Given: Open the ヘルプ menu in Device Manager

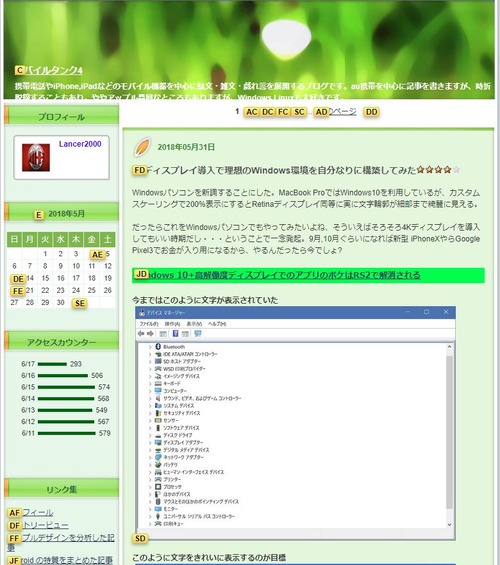Looking at the screenshot, I should tap(217, 324).
